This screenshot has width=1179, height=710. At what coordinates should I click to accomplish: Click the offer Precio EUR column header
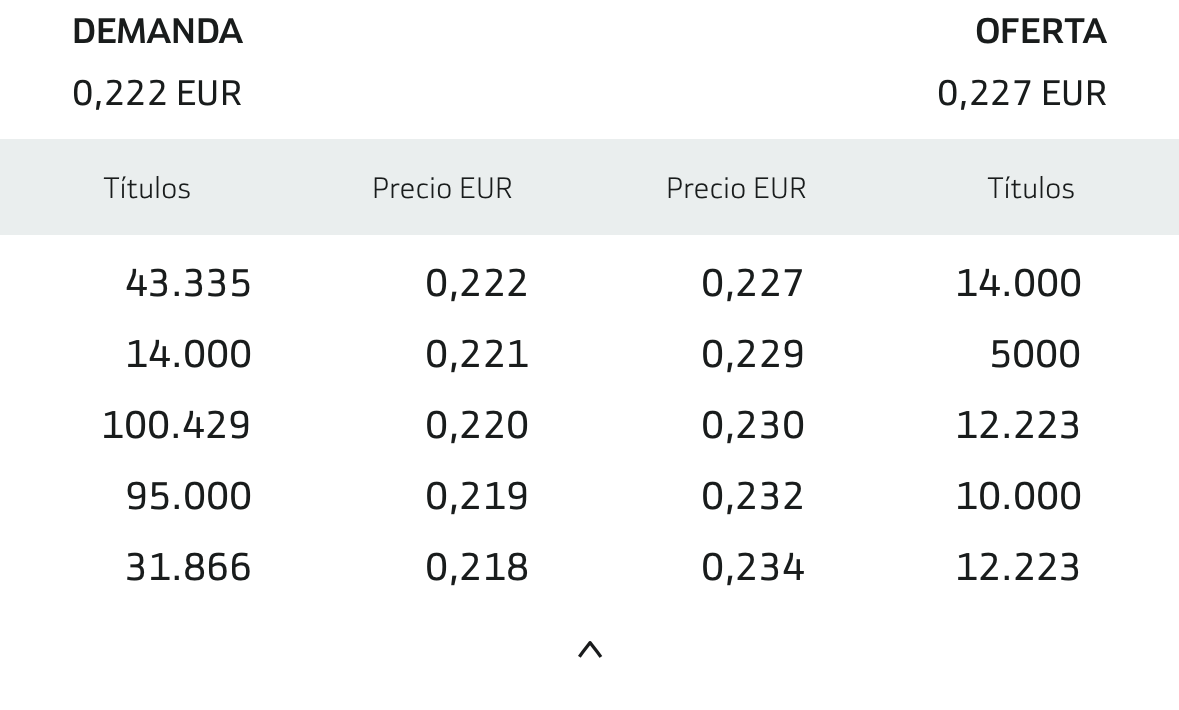pyautogui.click(x=736, y=188)
